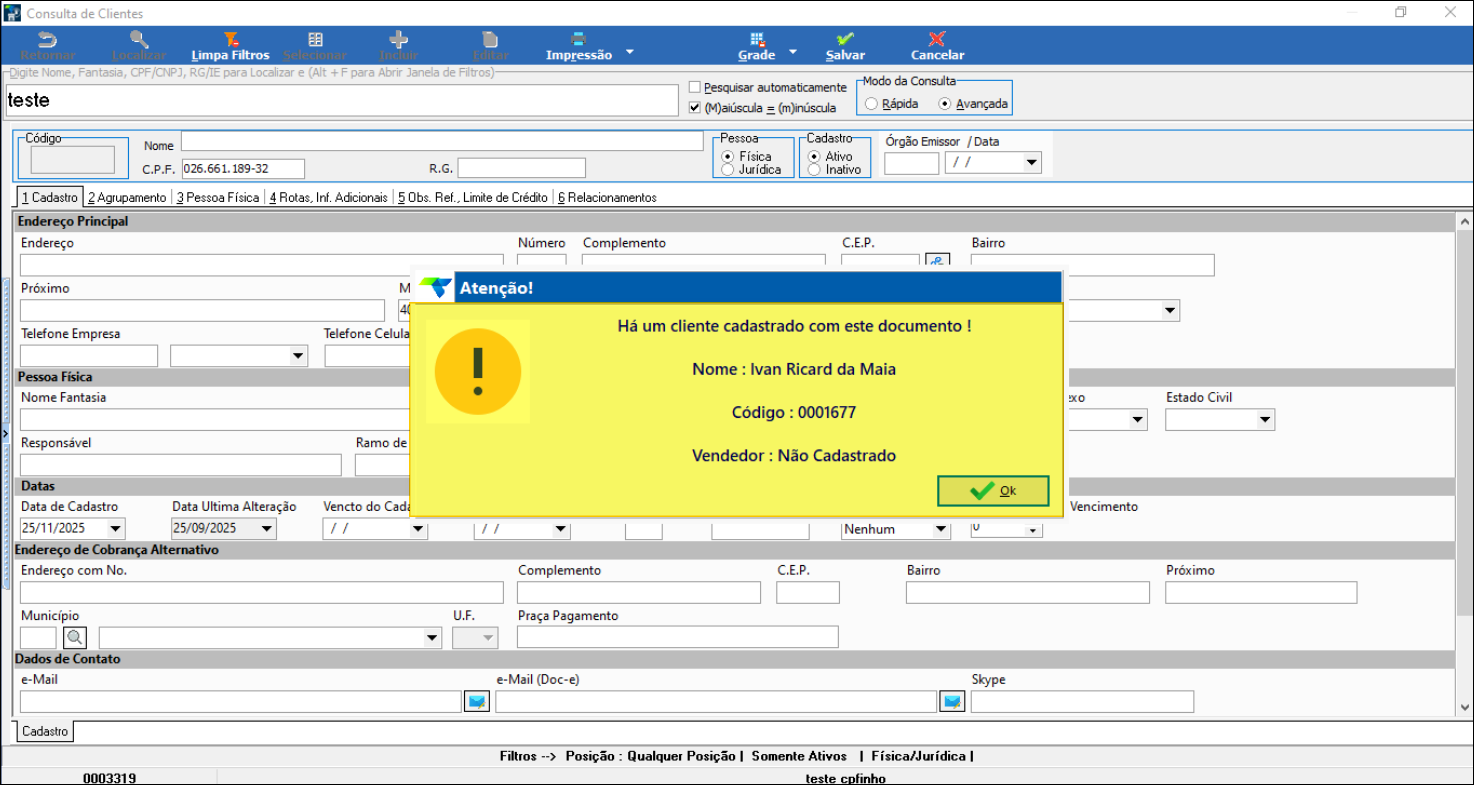The image size is (1474, 785).
Task: Click the Limpa Filtros toolbar icon
Action: tap(230, 40)
